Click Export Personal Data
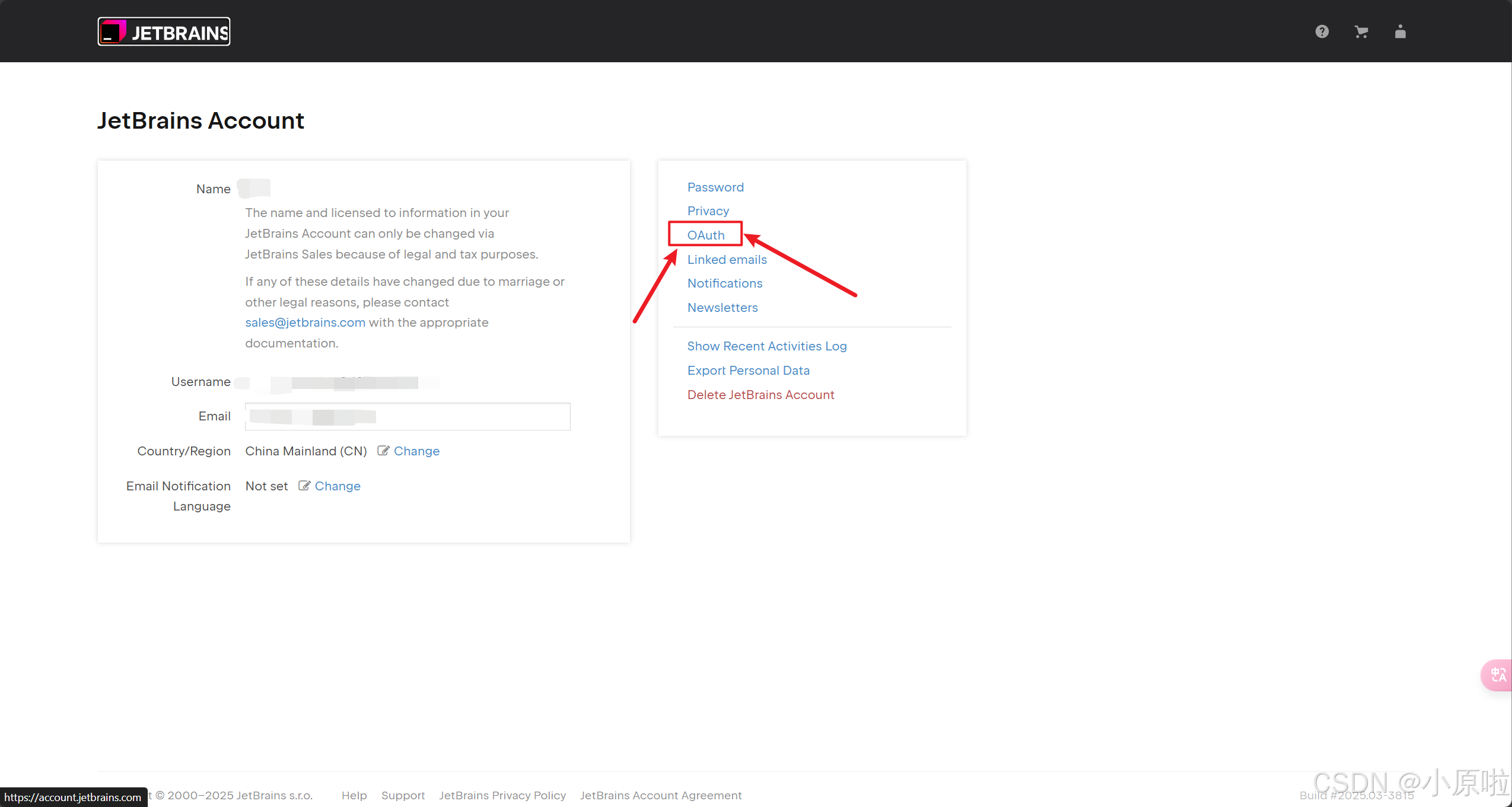Viewport: 1512px width, 807px height. pyautogui.click(x=748, y=371)
